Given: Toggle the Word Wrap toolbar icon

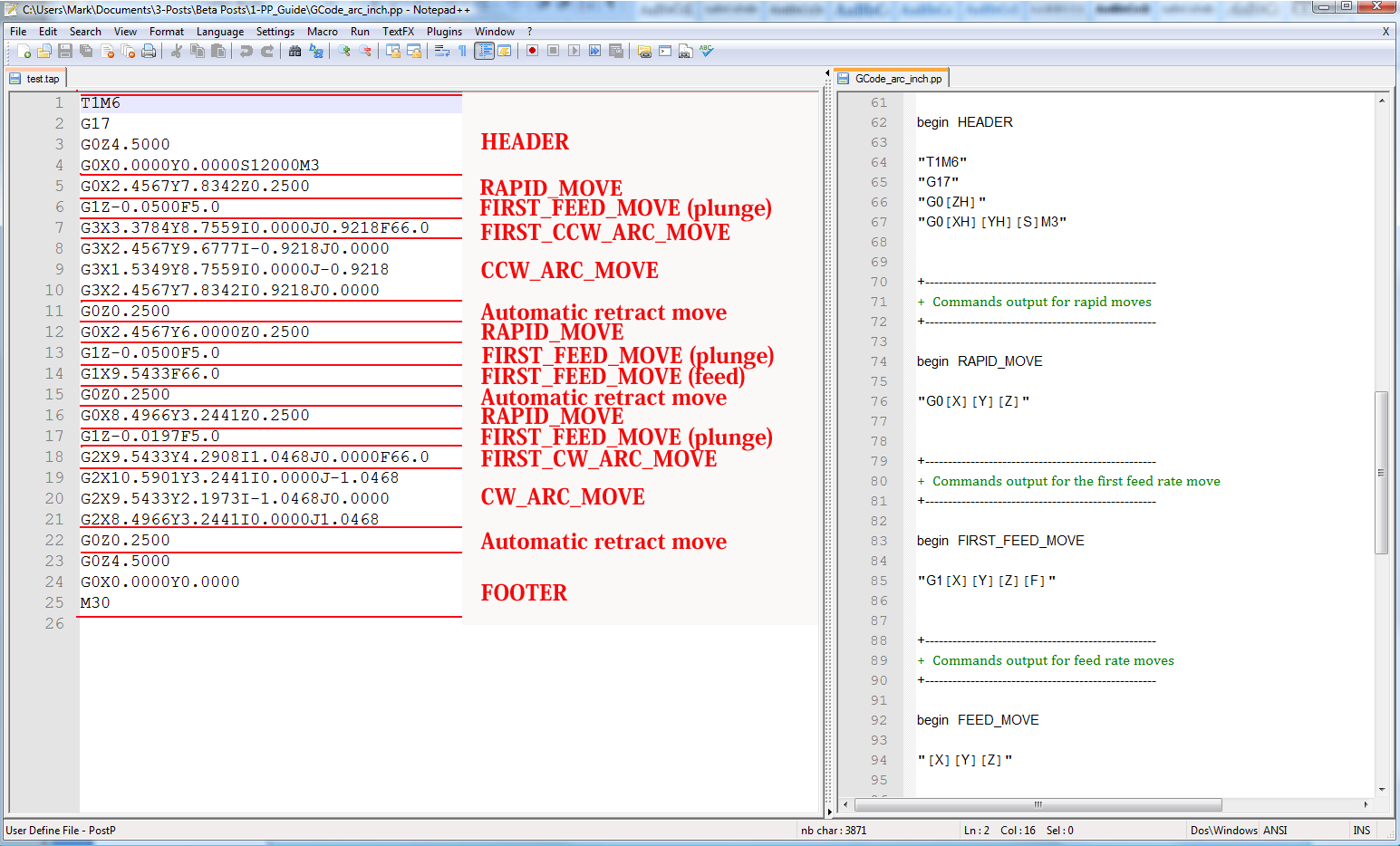Looking at the screenshot, I should (441, 51).
